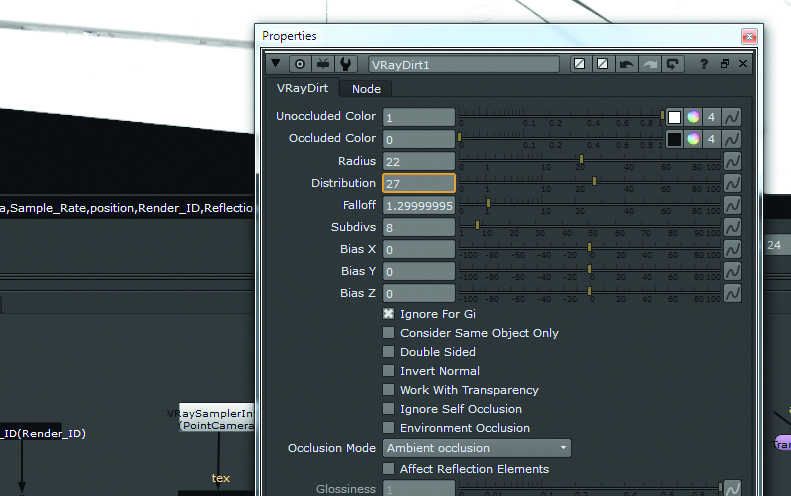
Task: Enable the Ignore Self Occlusion checkbox
Action: pos(388,409)
